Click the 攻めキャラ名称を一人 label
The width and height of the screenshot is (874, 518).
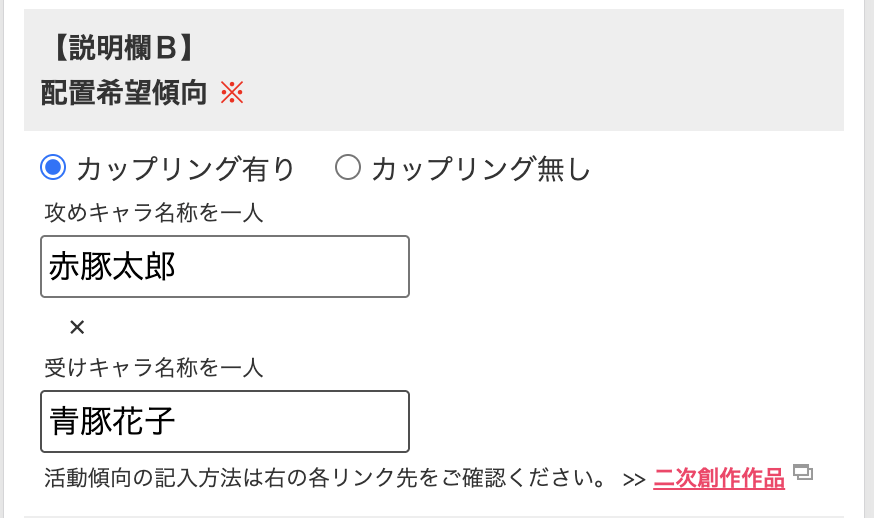[153, 213]
